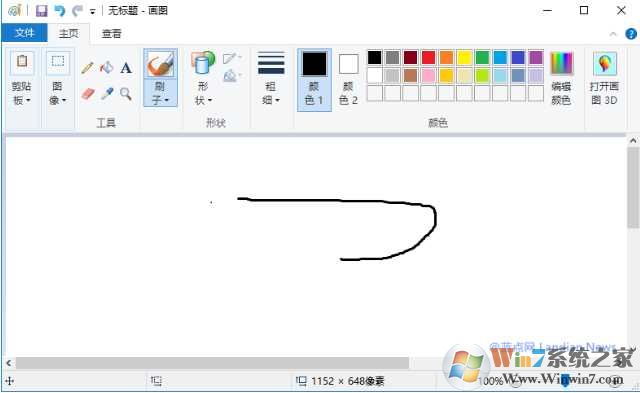The image size is (640, 393).
Task: Pick the red color swatch
Action: pos(428,57)
